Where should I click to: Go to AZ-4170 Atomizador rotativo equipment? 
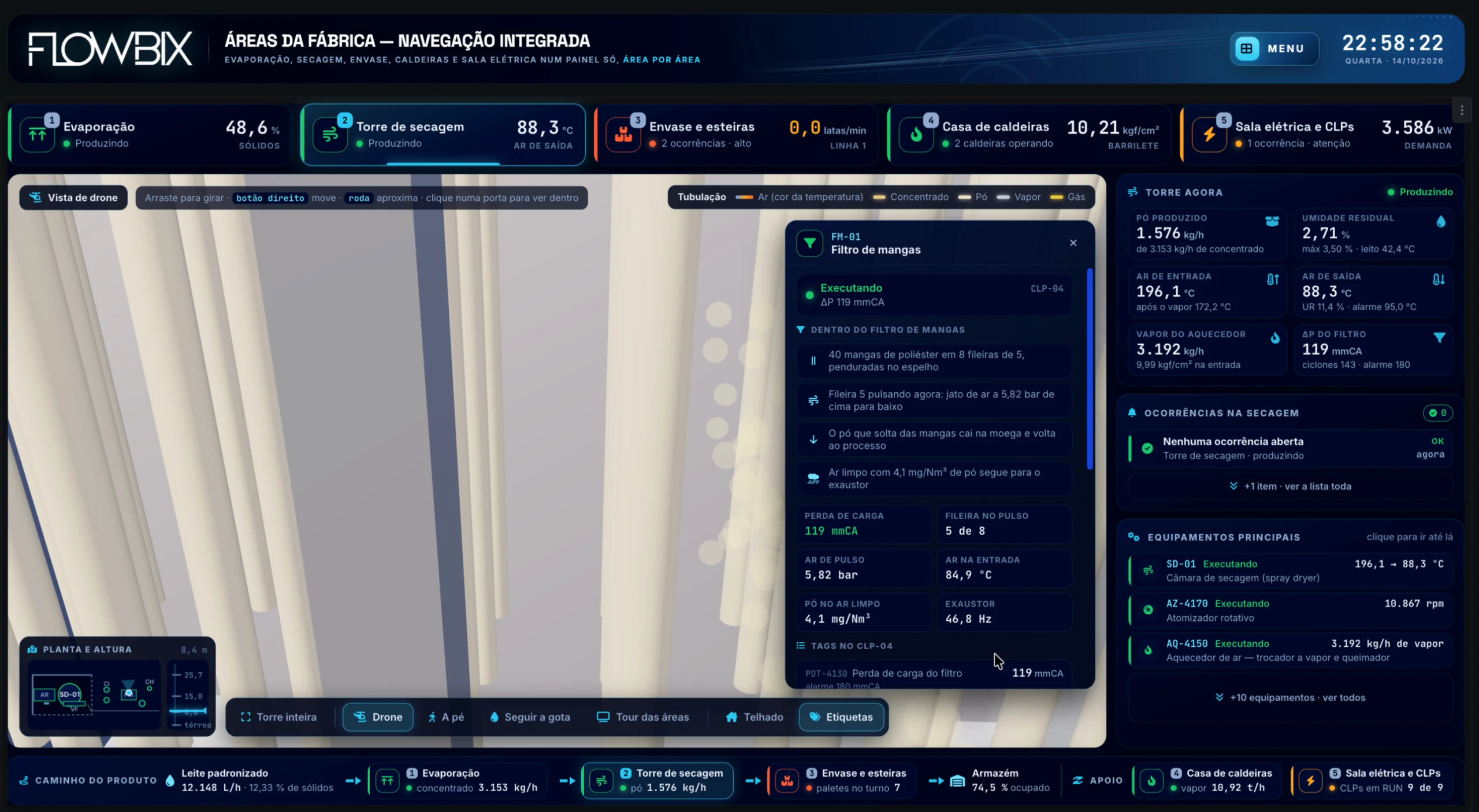tap(1290, 610)
